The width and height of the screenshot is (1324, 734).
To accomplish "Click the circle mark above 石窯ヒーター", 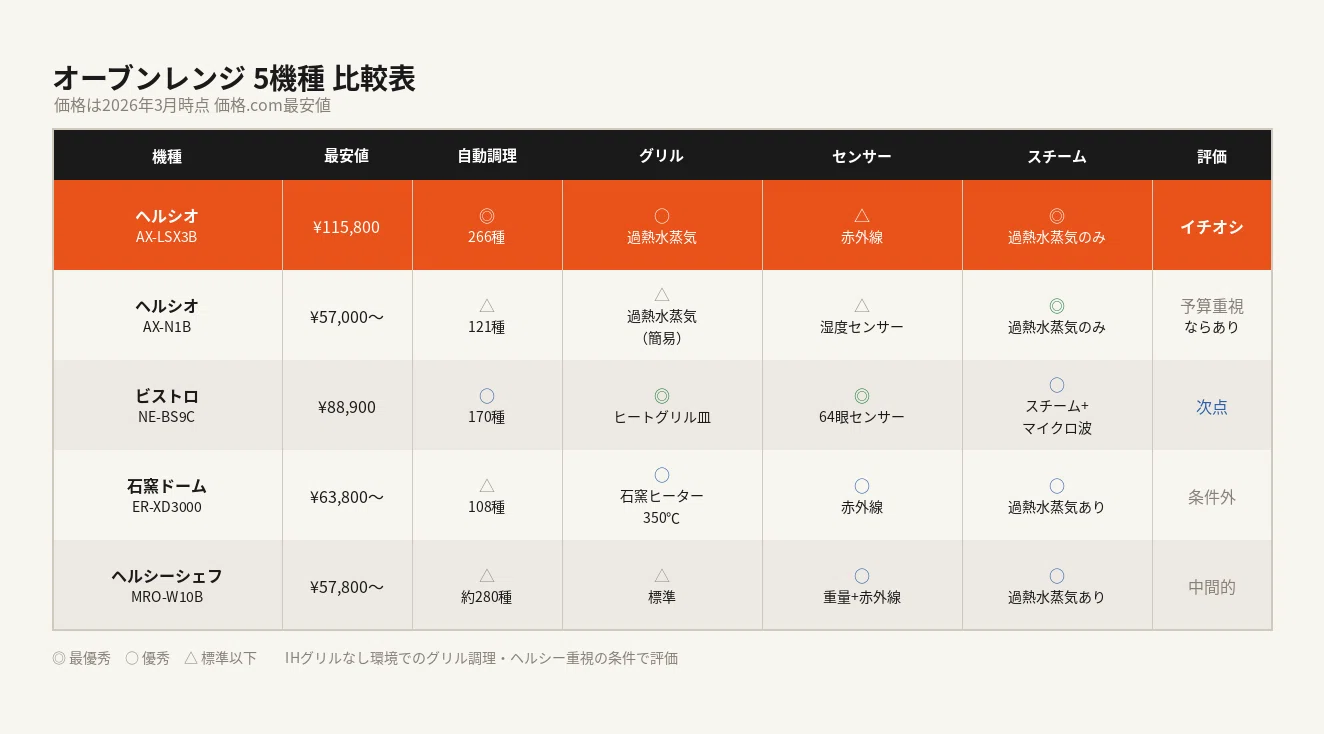I will point(662,475).
